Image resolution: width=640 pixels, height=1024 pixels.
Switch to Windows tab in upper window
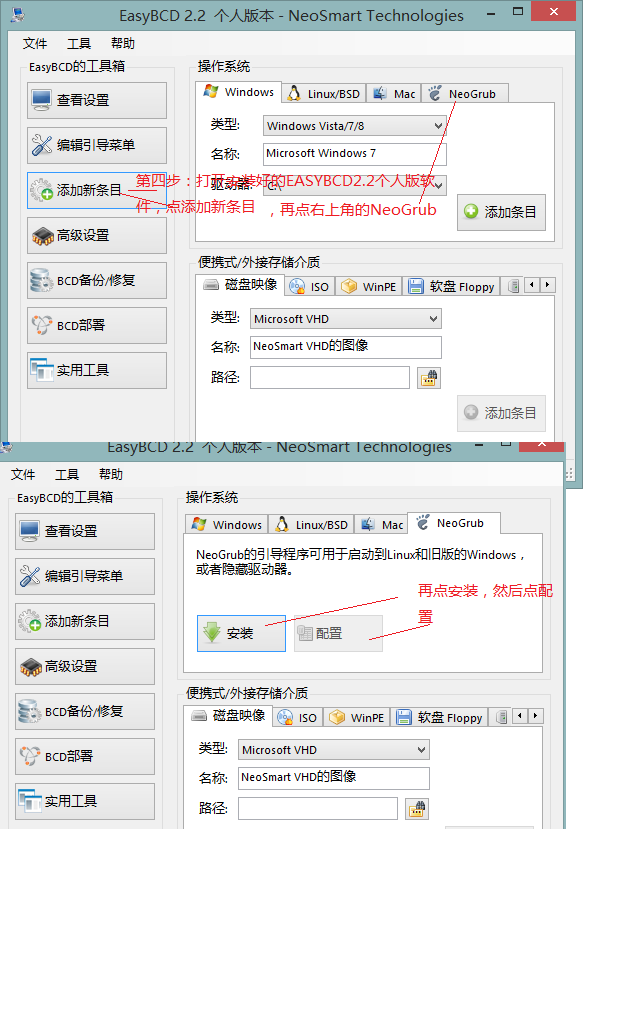point(238,92)
